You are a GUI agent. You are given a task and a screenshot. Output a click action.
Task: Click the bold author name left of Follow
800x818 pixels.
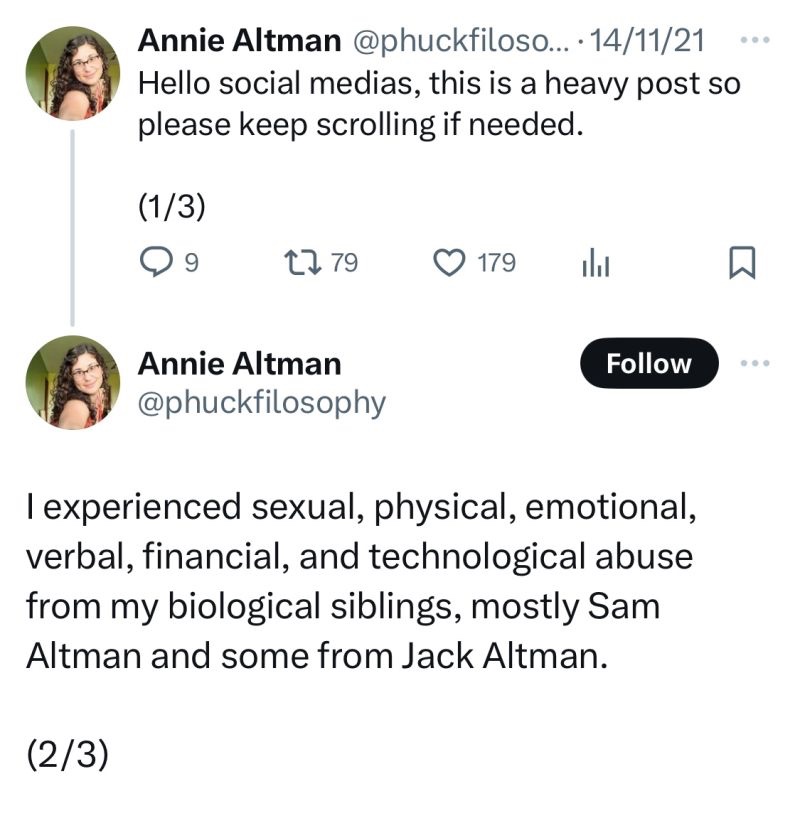[x=238, y=363]
